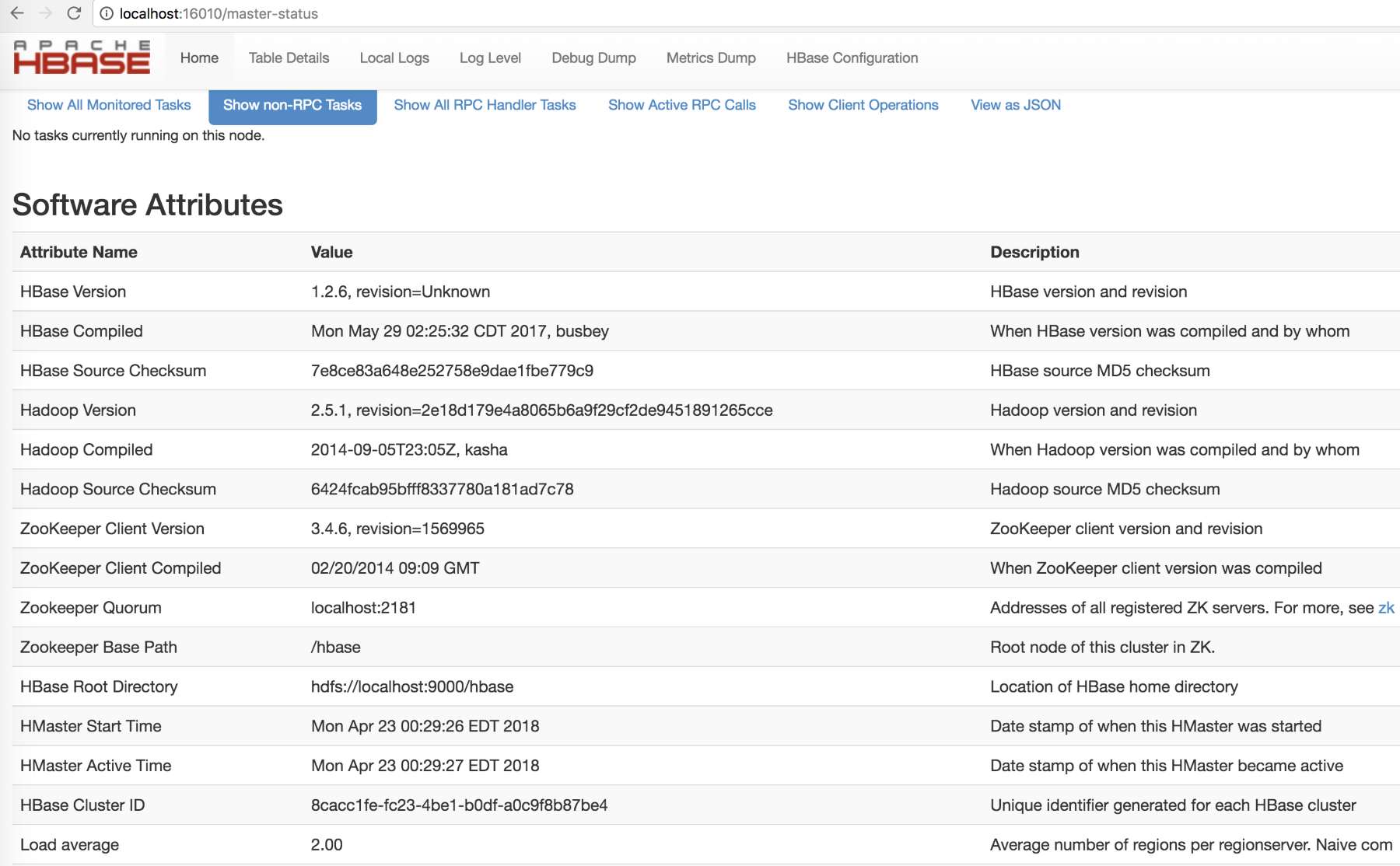The height and width of the screenshot is (866, 1400).
Task: Open Table Details page
Action: (x=289, y=58)
